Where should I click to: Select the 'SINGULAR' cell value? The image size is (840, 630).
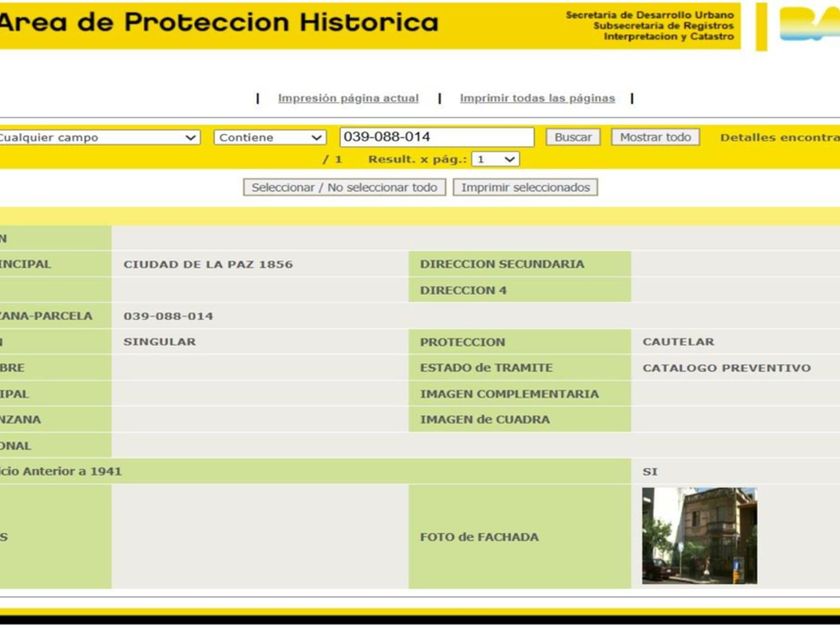click(160, 342)
